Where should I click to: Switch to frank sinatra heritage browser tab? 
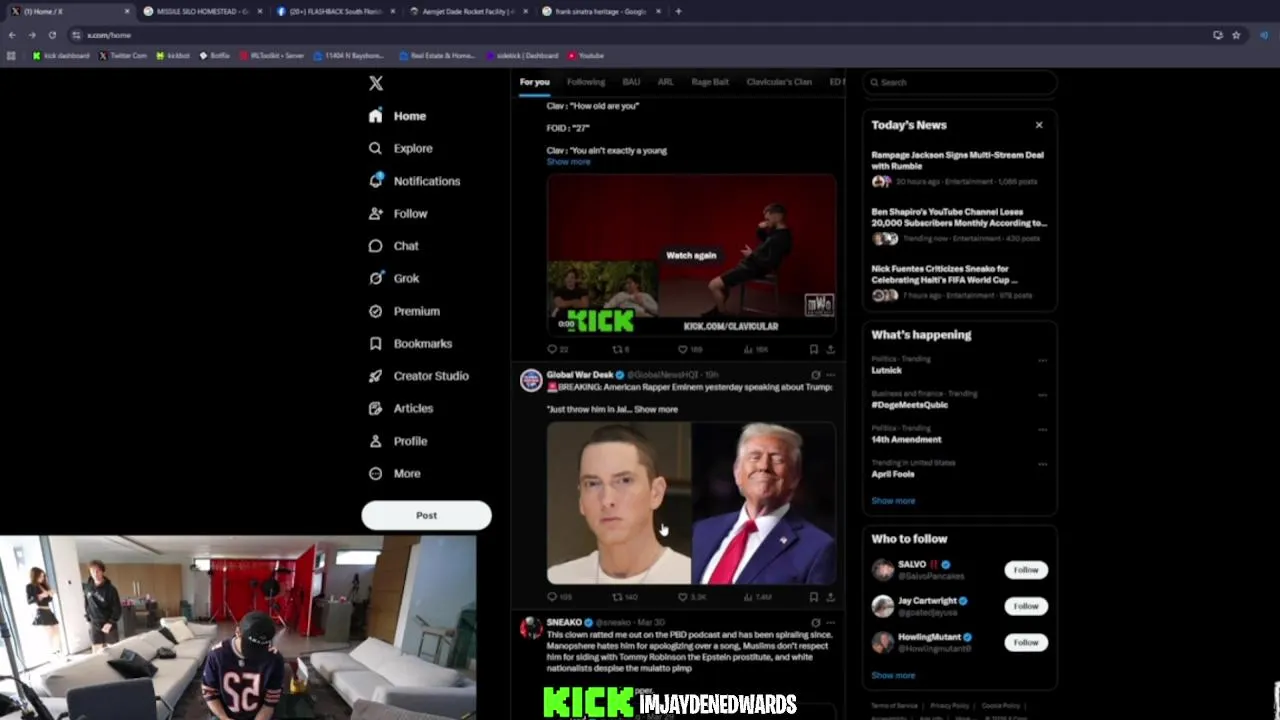point(603,11)
